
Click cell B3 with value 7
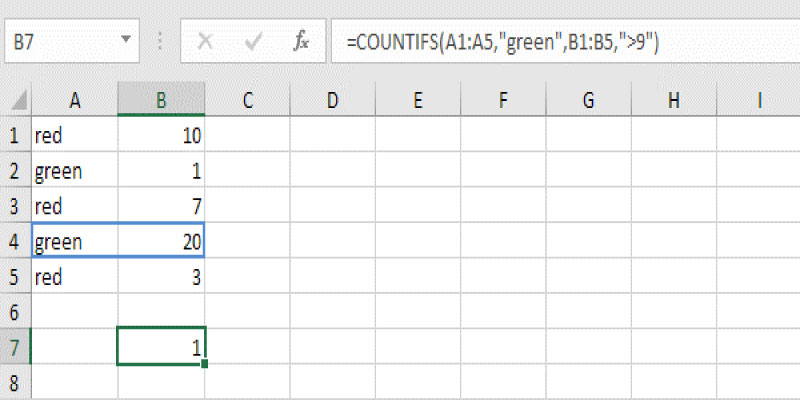tap(161, 206)
